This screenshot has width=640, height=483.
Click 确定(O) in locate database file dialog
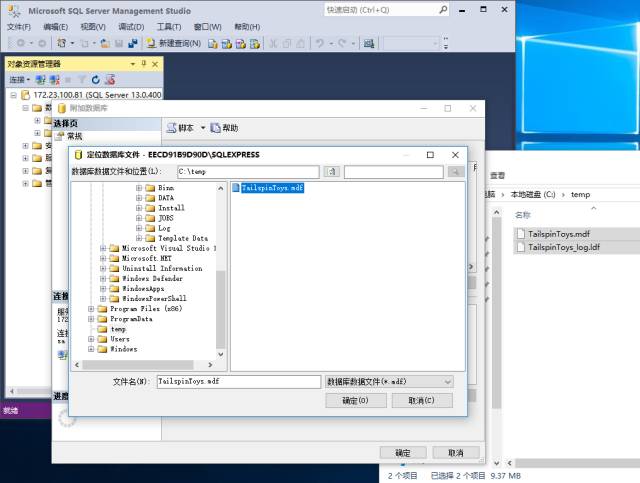click(356, 401)
